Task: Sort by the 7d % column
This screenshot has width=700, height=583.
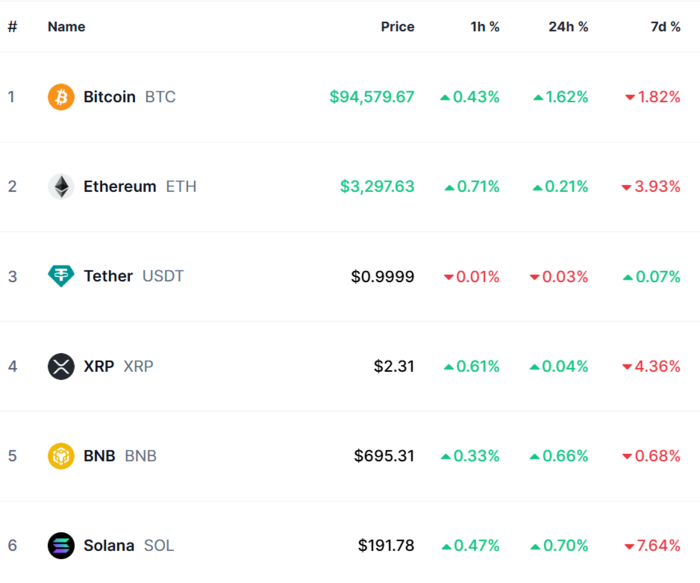Action: [x=665, y=27]
